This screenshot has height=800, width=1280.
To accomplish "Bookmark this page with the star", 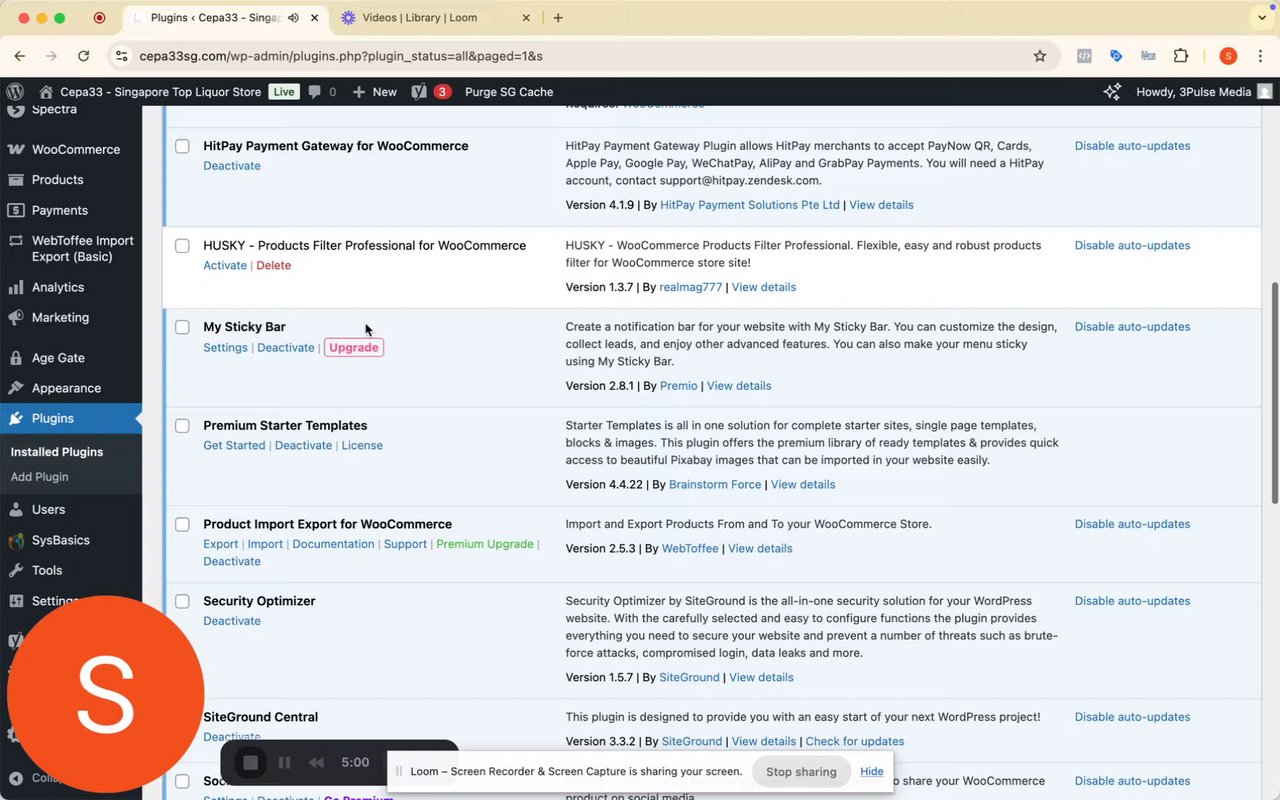I will point(1040,56).
